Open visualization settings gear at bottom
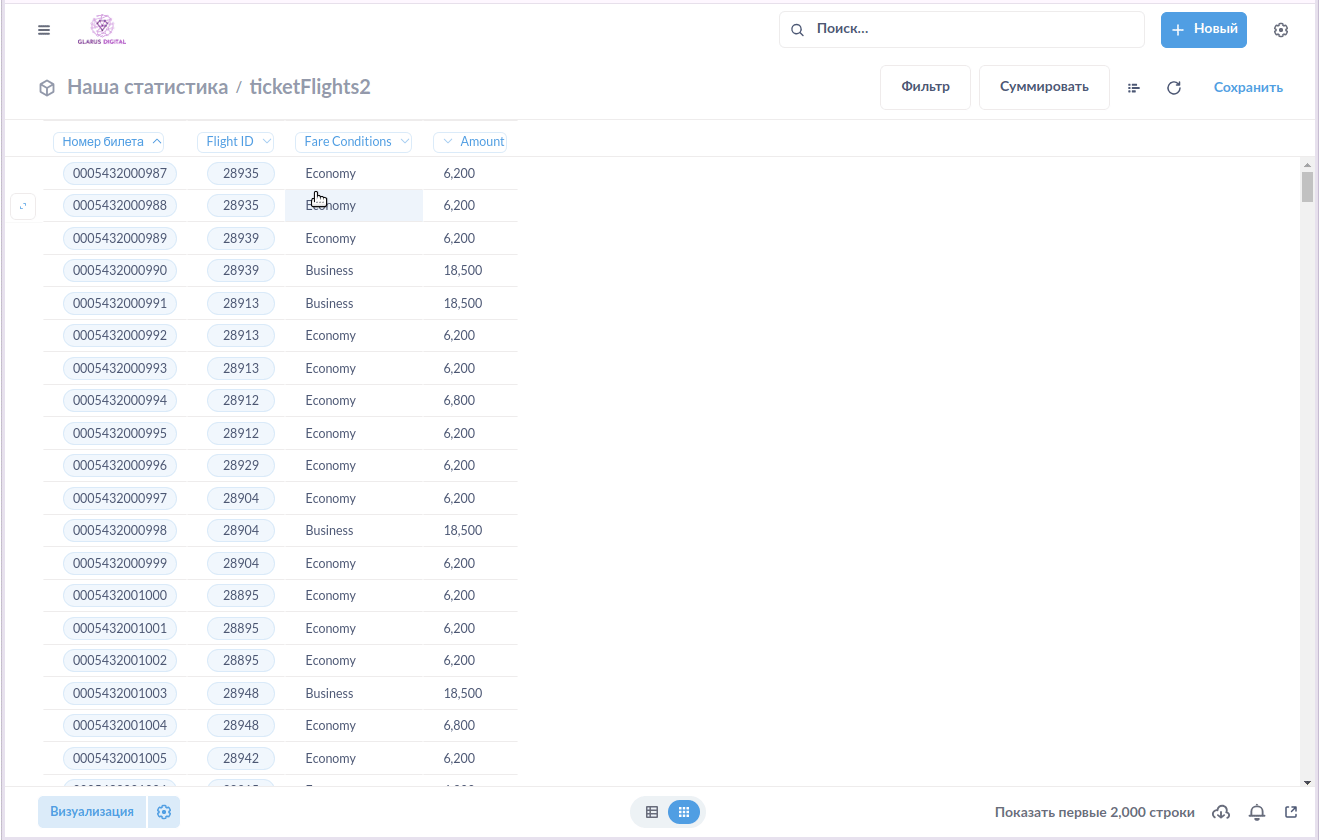Viewport: 1319px width, 840px height. tap(164, 812)
